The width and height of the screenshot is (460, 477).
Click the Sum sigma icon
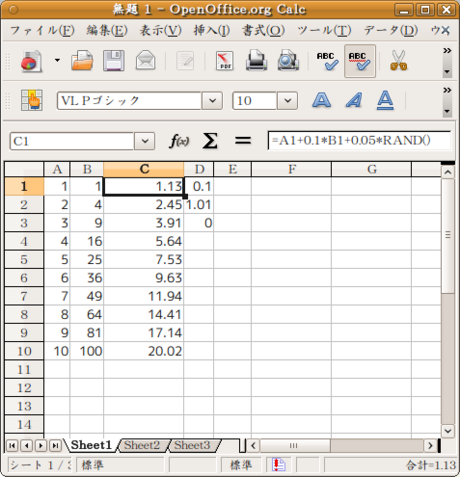(x=210, y=141)
